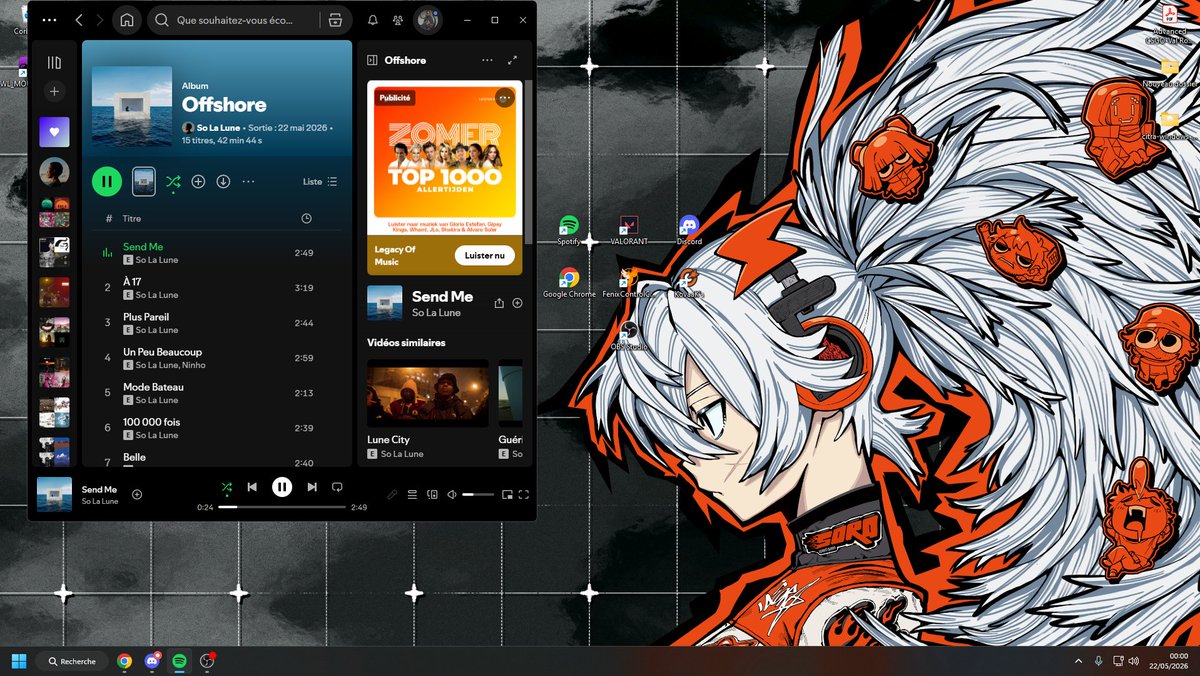Viewport: 1200px width, 676px height.
Task: Share 'Send Me' from the now playing panel
Action: tap(498, 302)
